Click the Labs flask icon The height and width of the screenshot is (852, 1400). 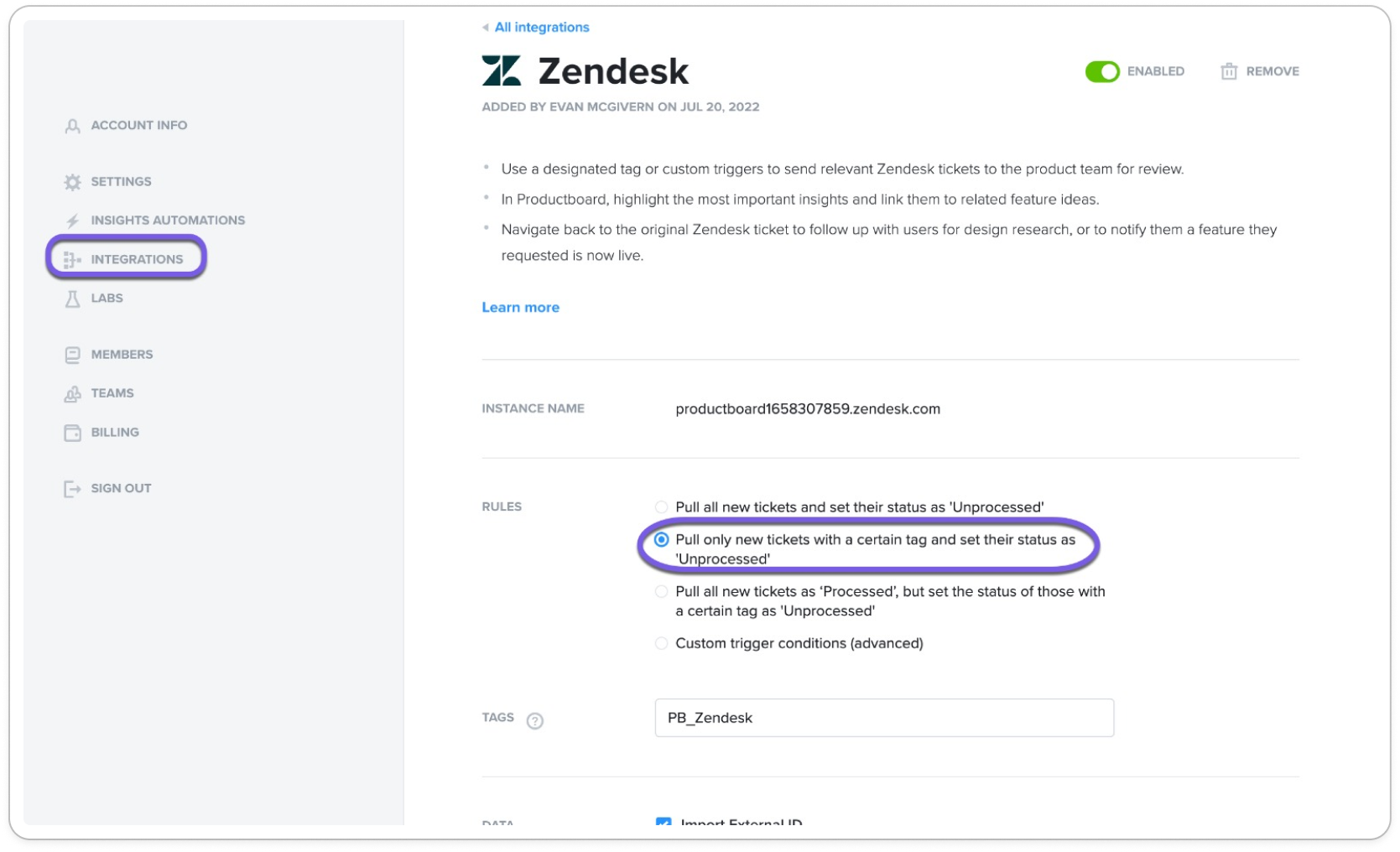(73, 299)
